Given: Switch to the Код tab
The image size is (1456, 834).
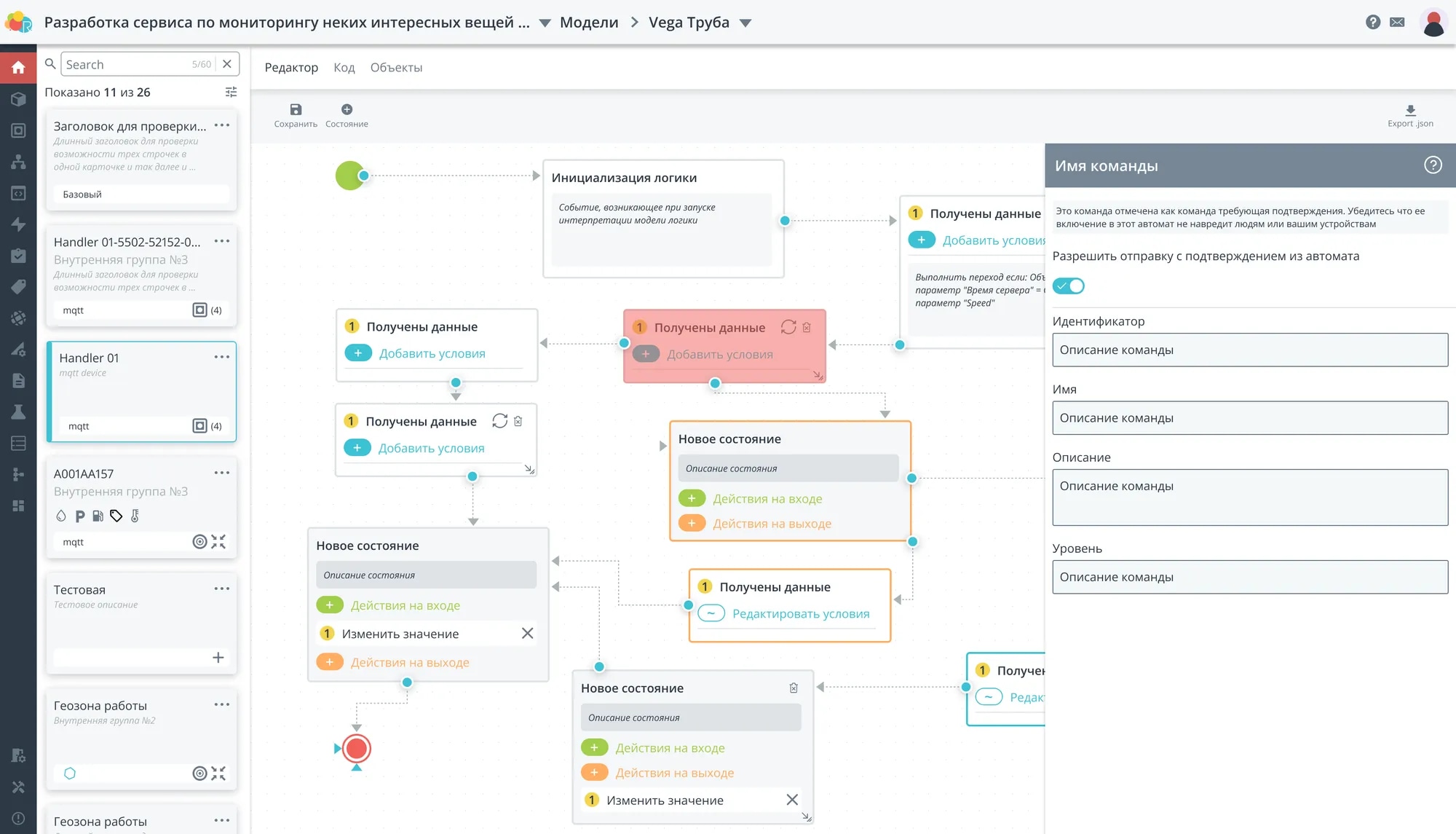Looking at the screenshot, I should click(344, 67).
